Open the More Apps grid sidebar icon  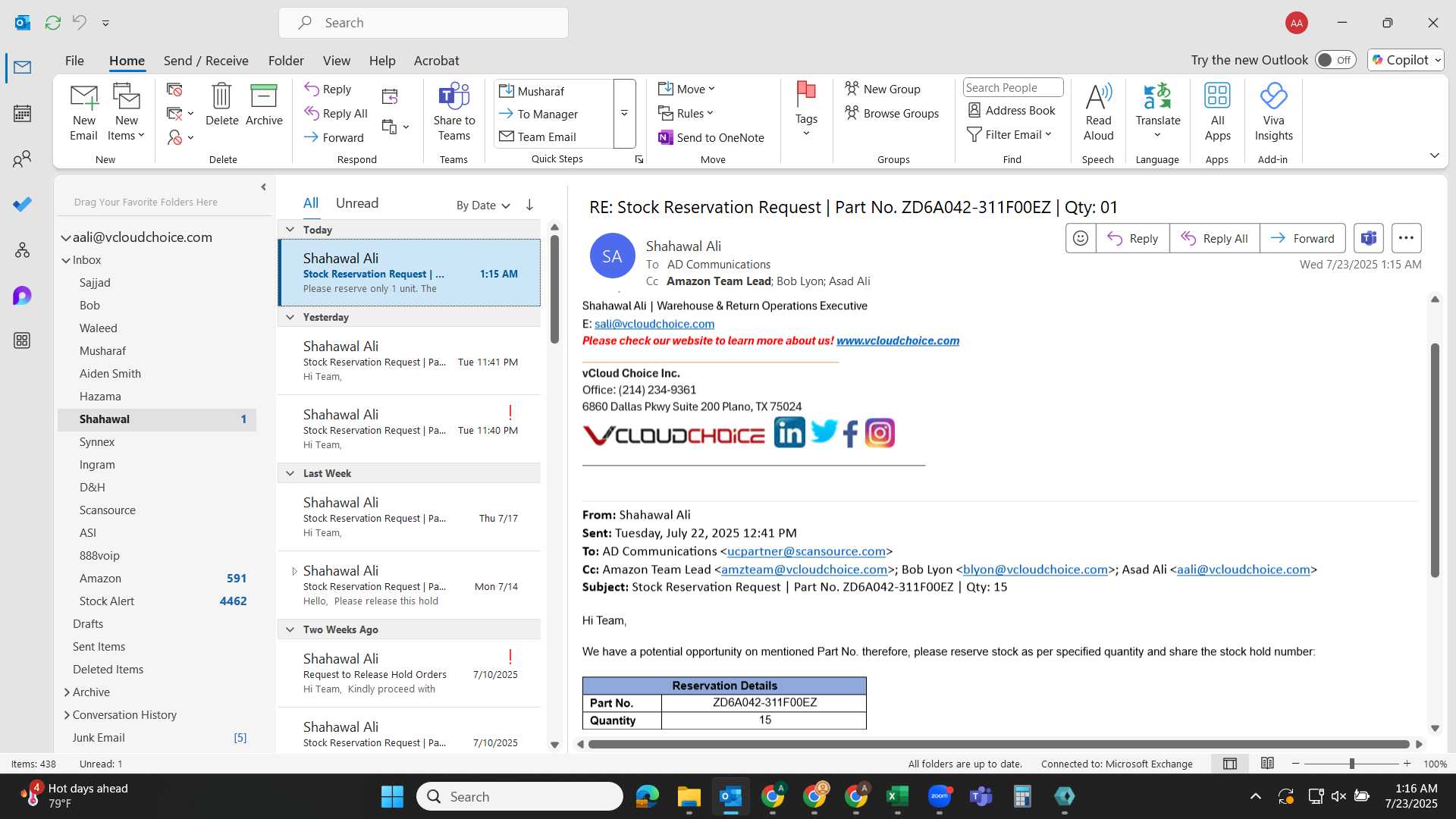pyautogui.click(x=22, y=340)
